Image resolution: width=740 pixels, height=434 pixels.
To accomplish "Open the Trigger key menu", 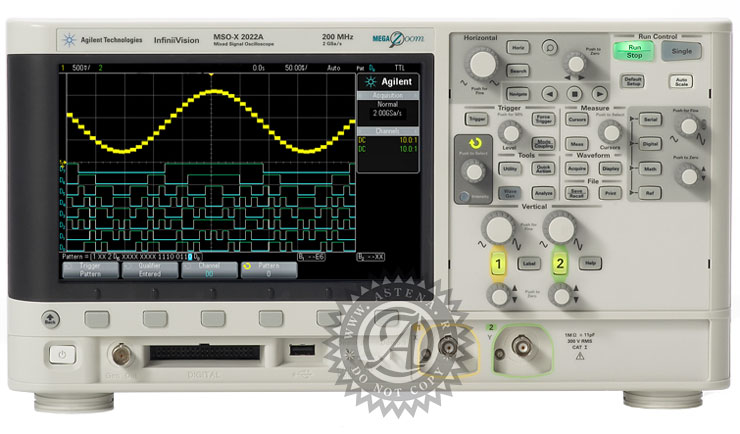I will pos(476,118).
